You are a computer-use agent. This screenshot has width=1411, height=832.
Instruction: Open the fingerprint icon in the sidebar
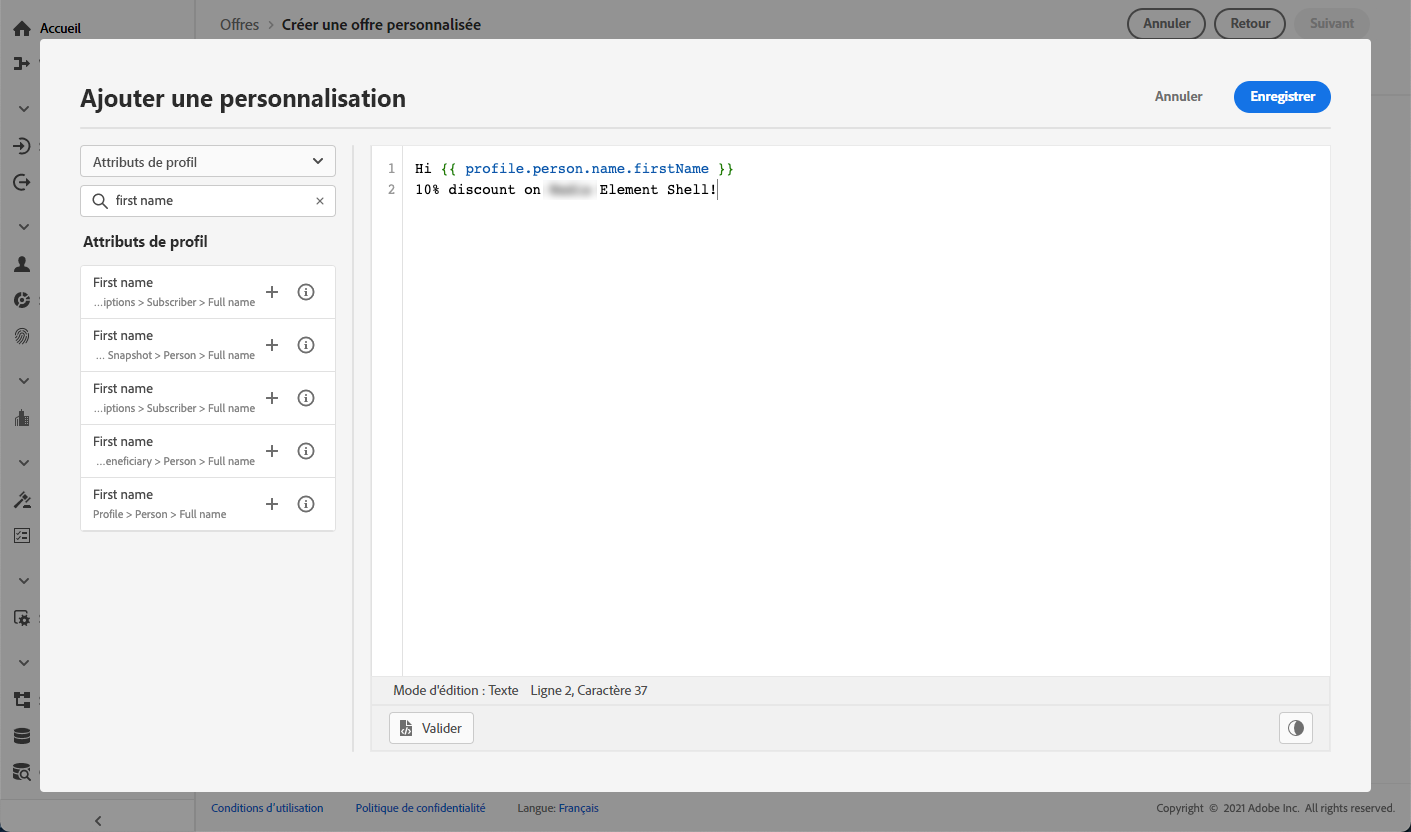pyautogui.click(x=22, y=336)
